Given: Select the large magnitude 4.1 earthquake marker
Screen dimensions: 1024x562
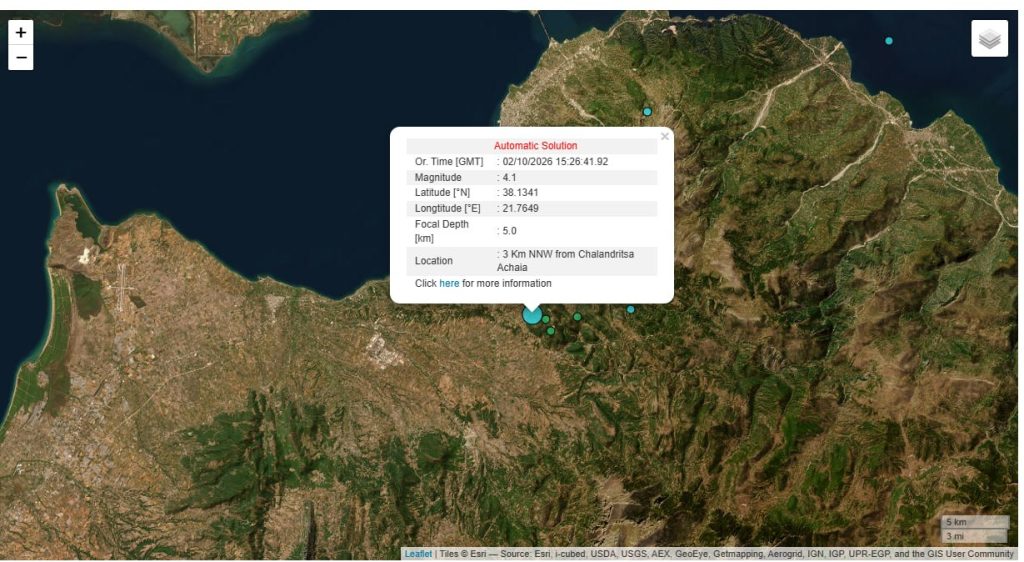Looking at the screenshot, I should coord(532,316).
